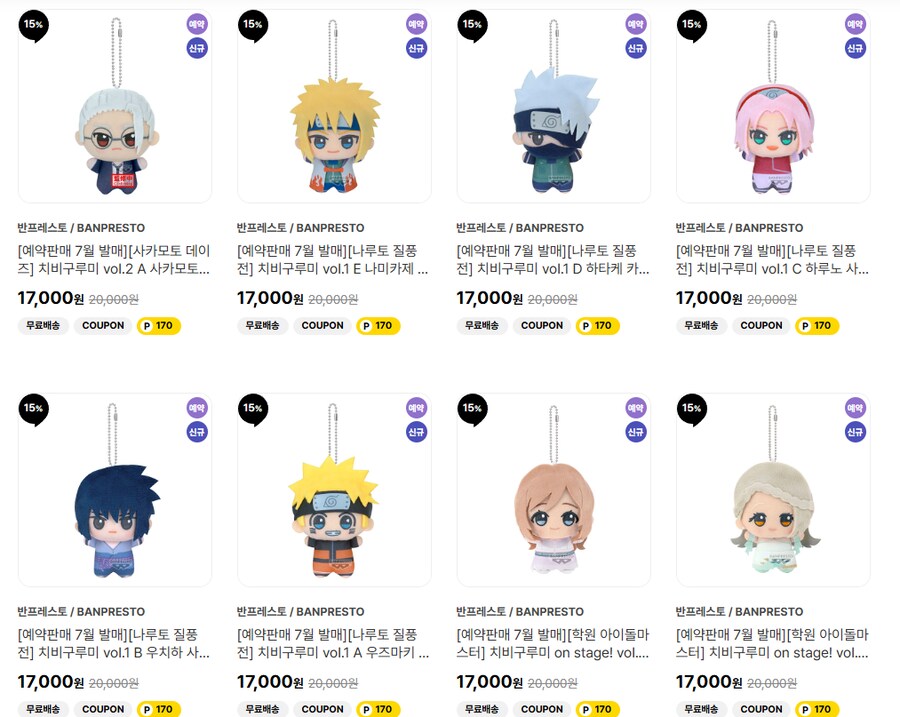
Task: Click the P 170 points badge under Sakura item
Action: (x=817, y=325)
